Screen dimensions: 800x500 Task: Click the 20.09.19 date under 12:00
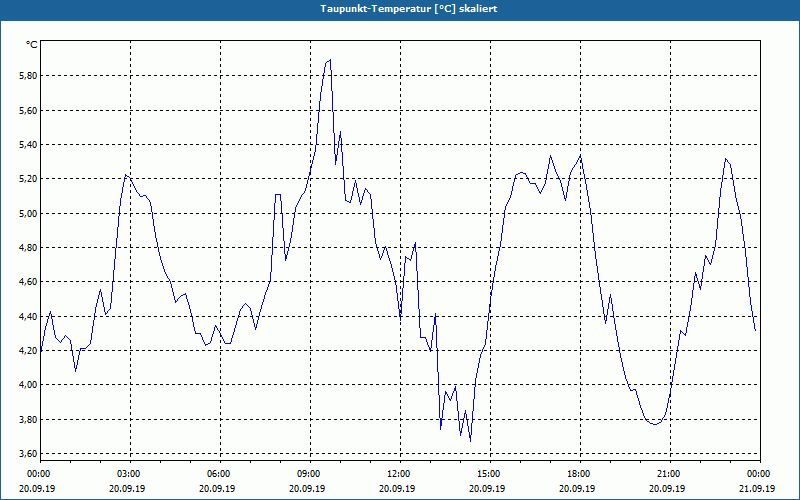(x=397, y=488)
